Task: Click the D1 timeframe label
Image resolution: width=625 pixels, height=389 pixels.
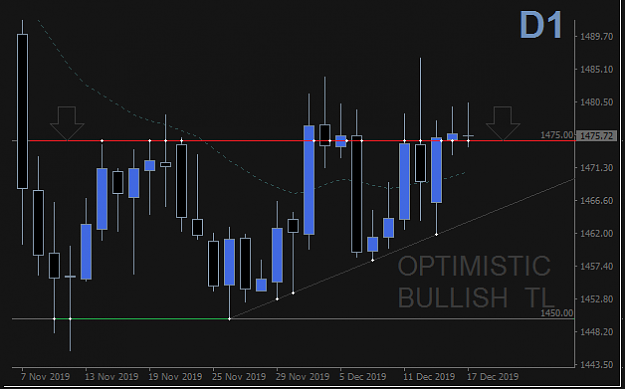Action: point(541,25)
